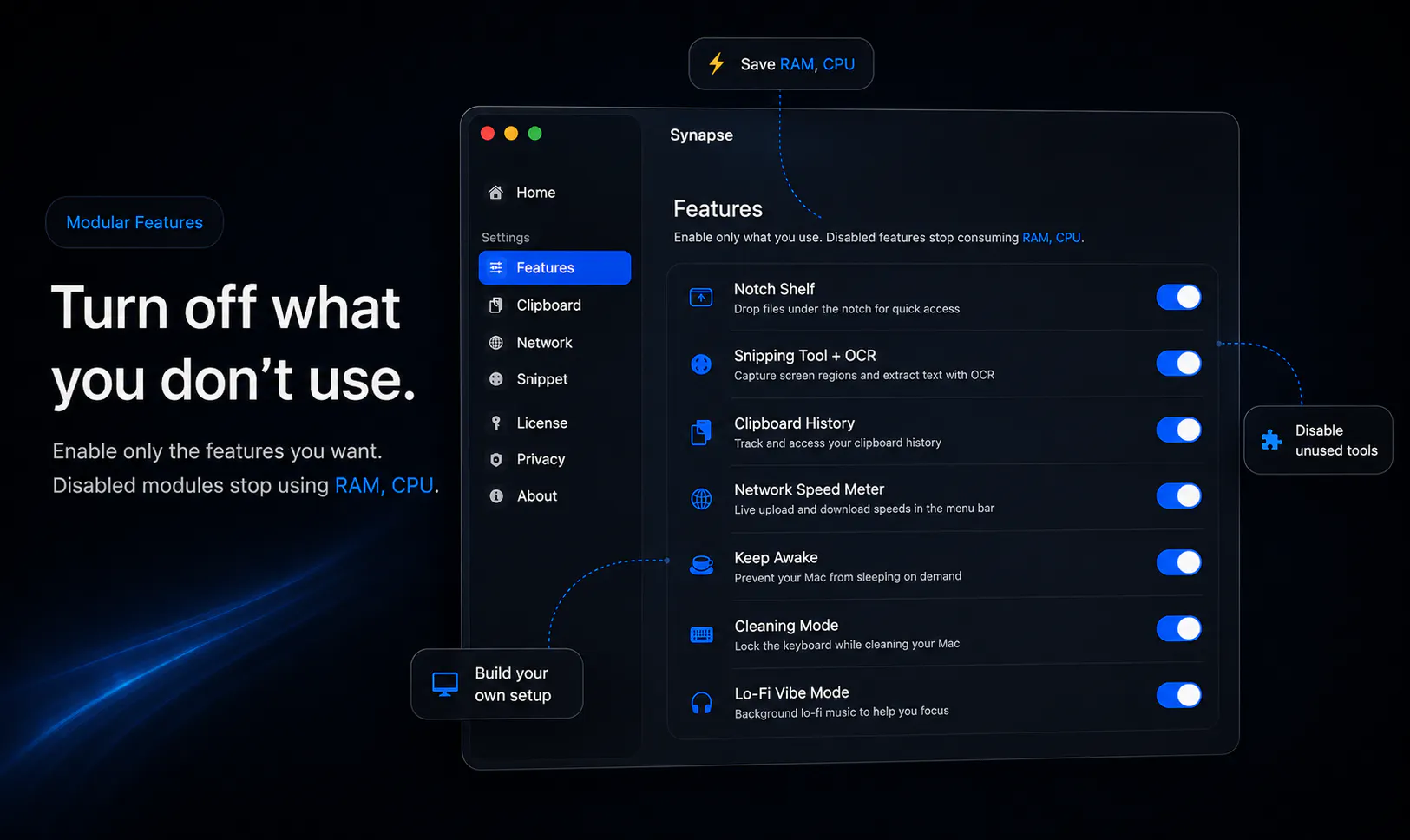Click 'Background lo-fi music to help you focus'

842,712
